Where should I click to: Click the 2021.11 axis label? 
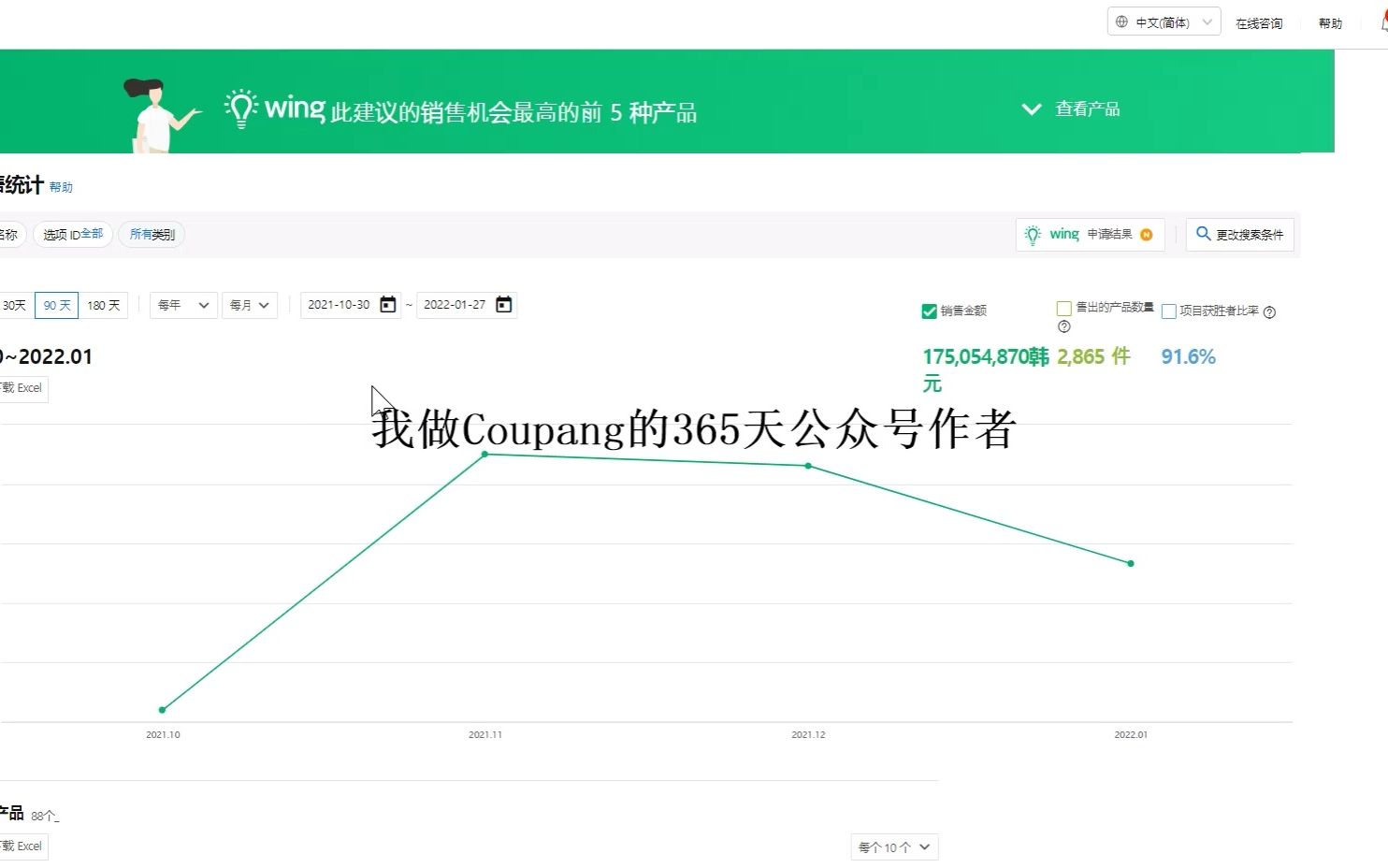tap(485, 735)
